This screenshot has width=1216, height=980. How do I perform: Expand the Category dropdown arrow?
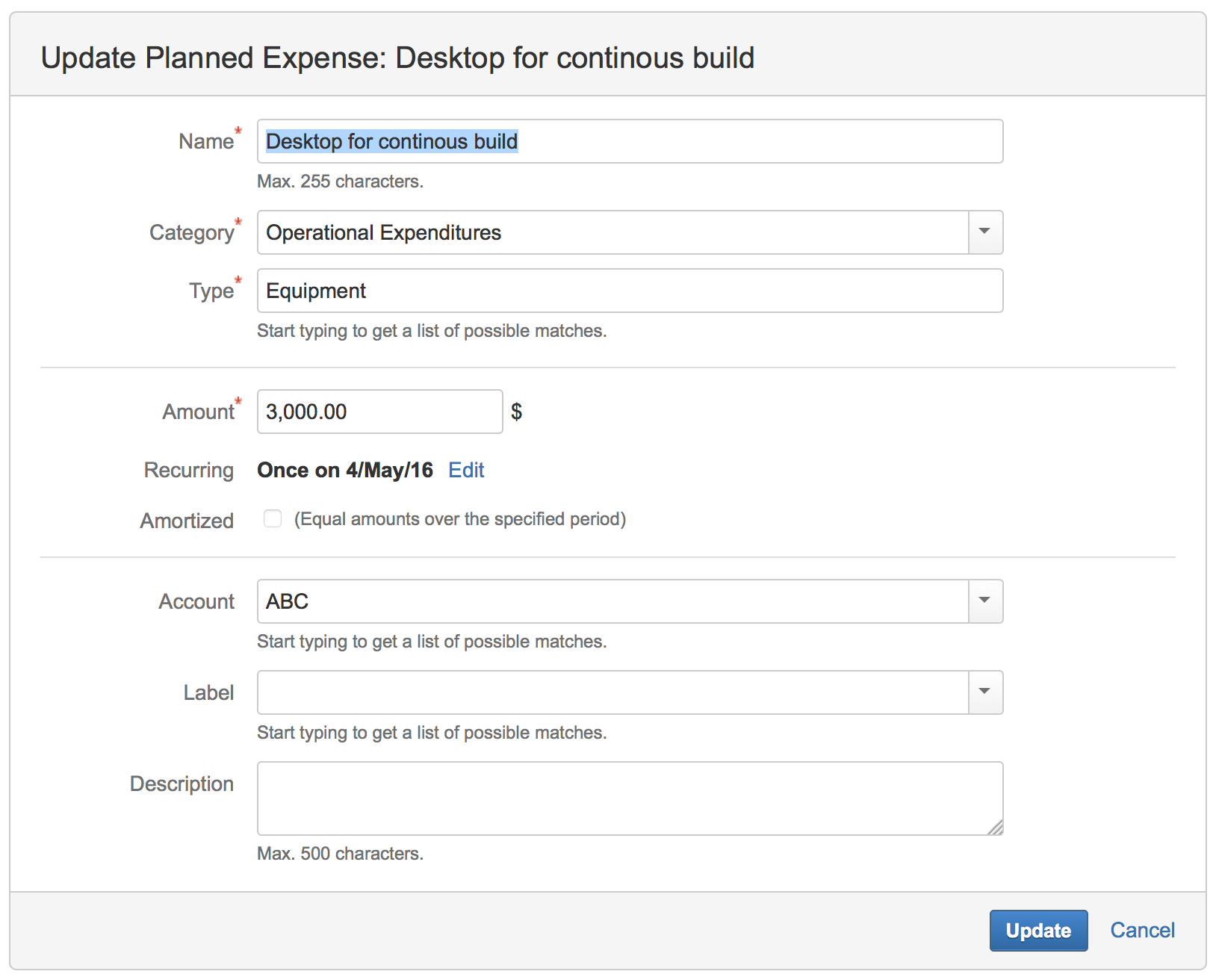click(984, 232)
